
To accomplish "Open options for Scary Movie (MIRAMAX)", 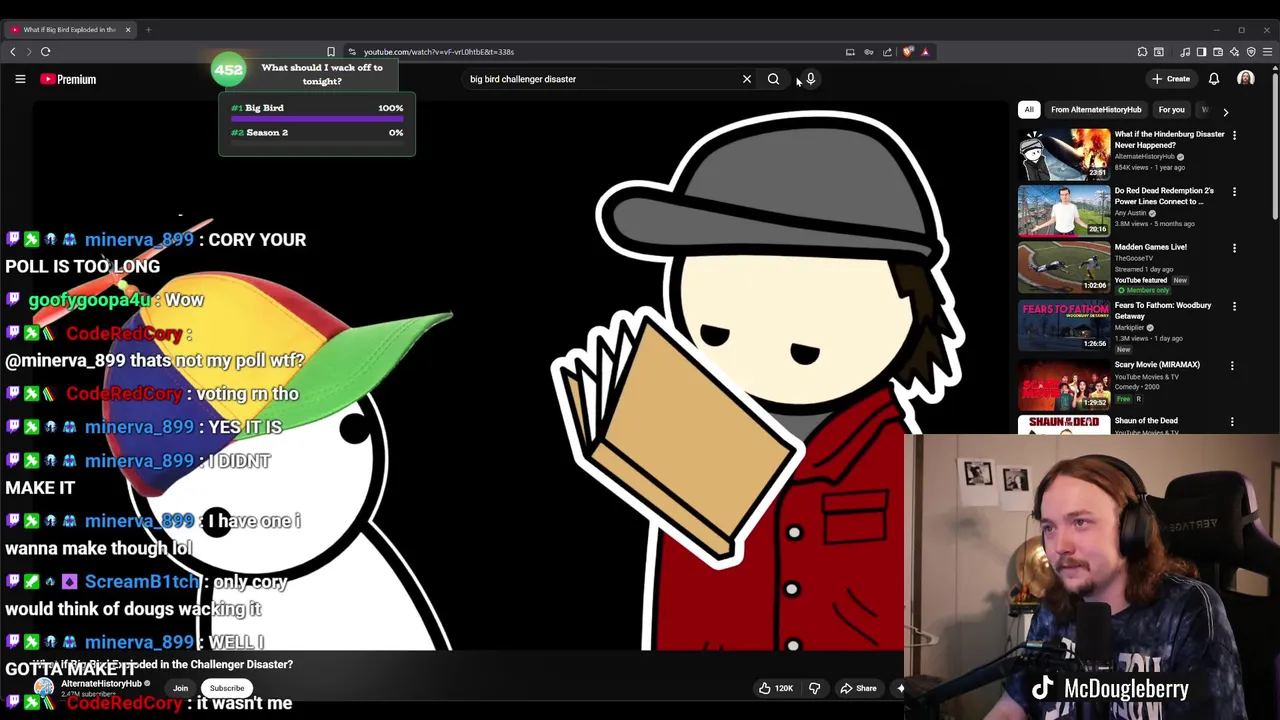I will [1232, 366].
